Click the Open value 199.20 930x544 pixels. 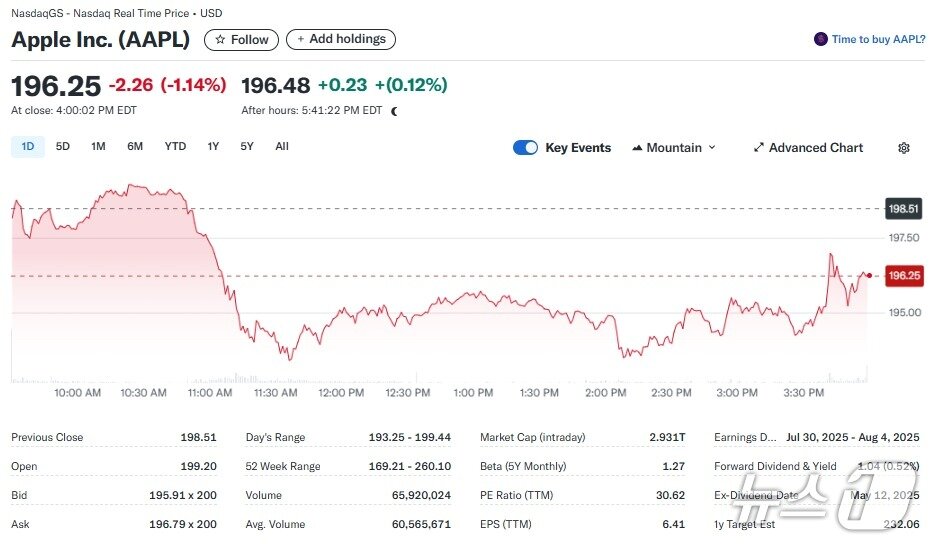(199, 466)
